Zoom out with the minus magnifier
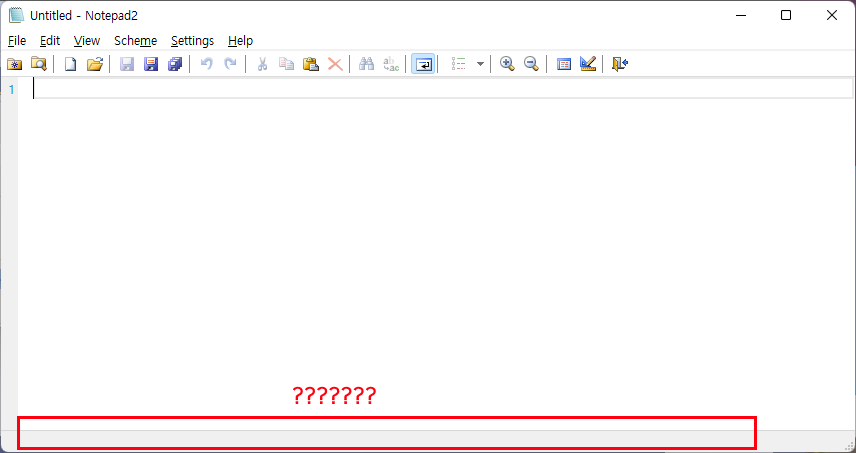 tap(531, 64)
